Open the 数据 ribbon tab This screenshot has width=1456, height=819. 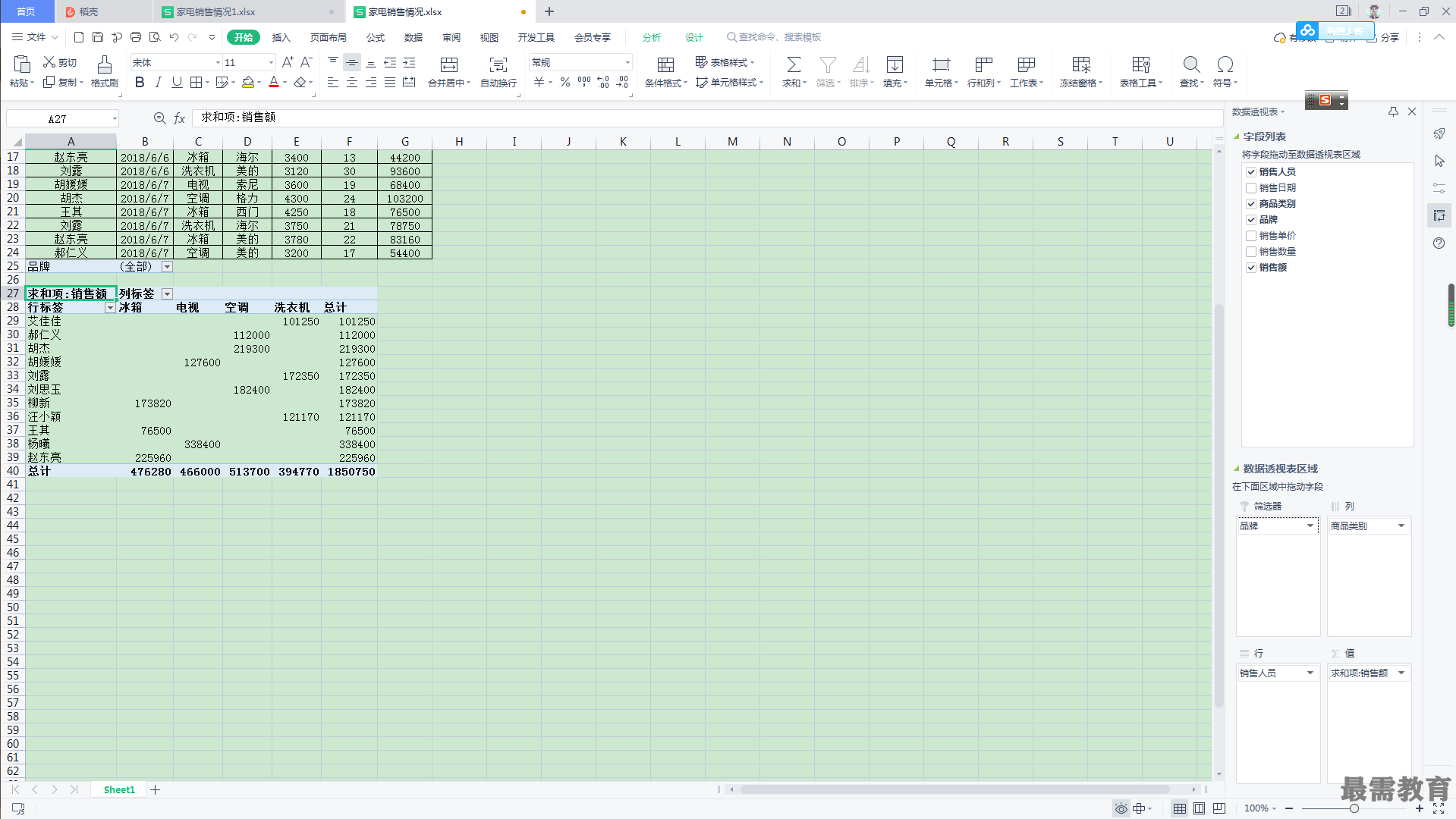click(x=414, y=37)
